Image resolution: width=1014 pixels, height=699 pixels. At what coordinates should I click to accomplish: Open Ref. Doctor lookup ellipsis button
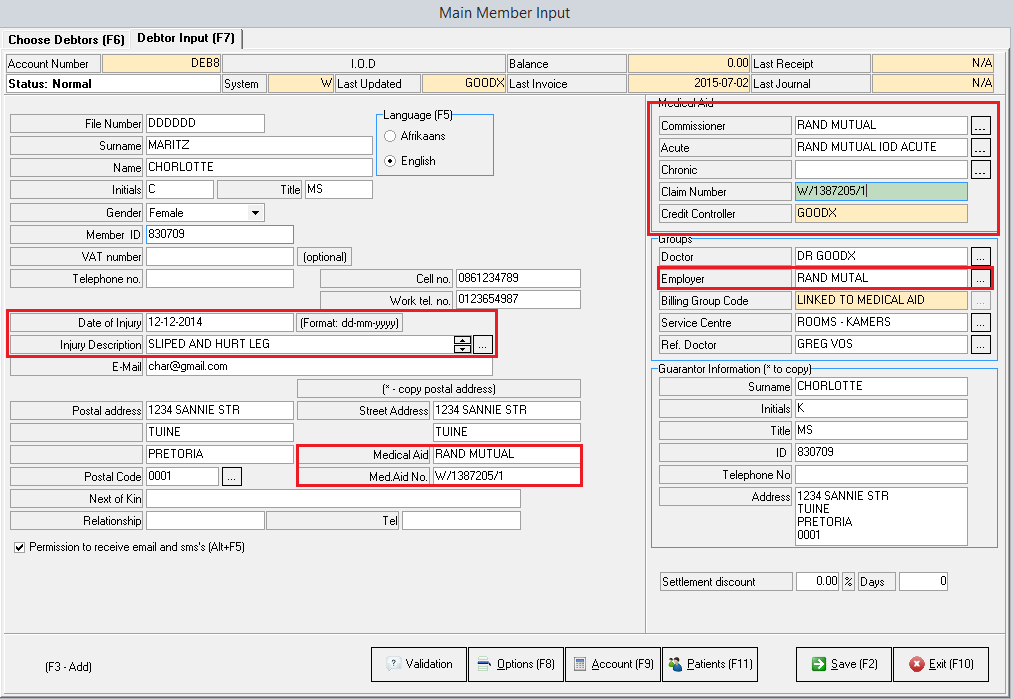point(981,344)
